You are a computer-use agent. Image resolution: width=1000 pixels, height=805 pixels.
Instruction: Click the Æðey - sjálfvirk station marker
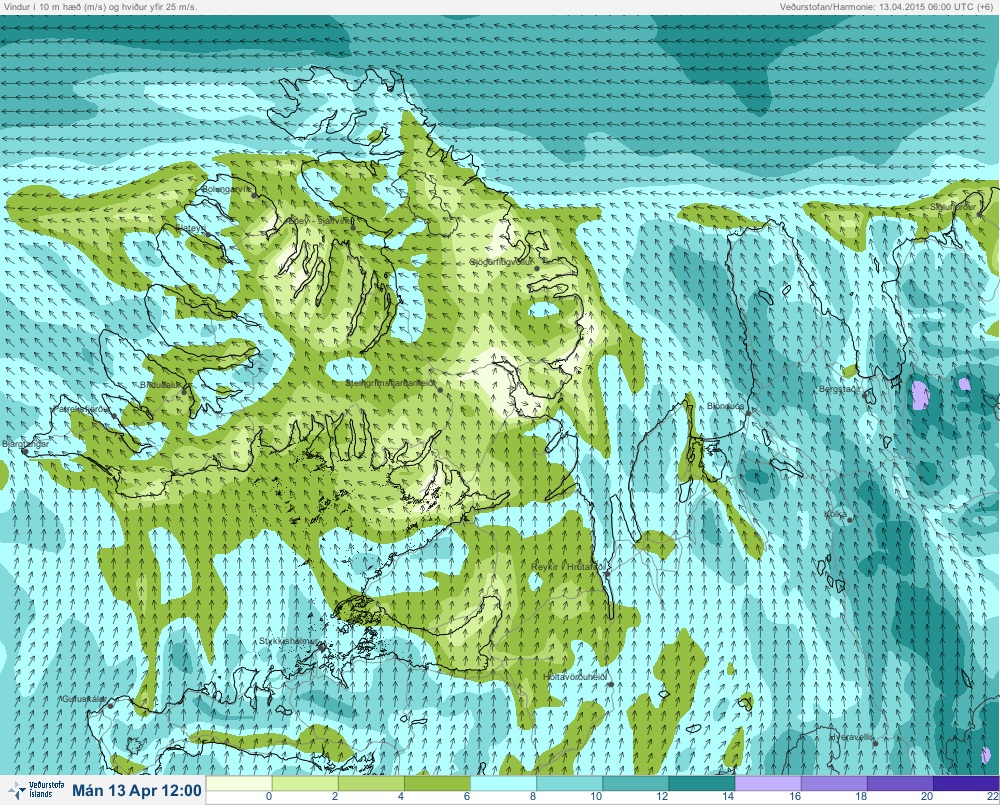click(x=353, y=227)
